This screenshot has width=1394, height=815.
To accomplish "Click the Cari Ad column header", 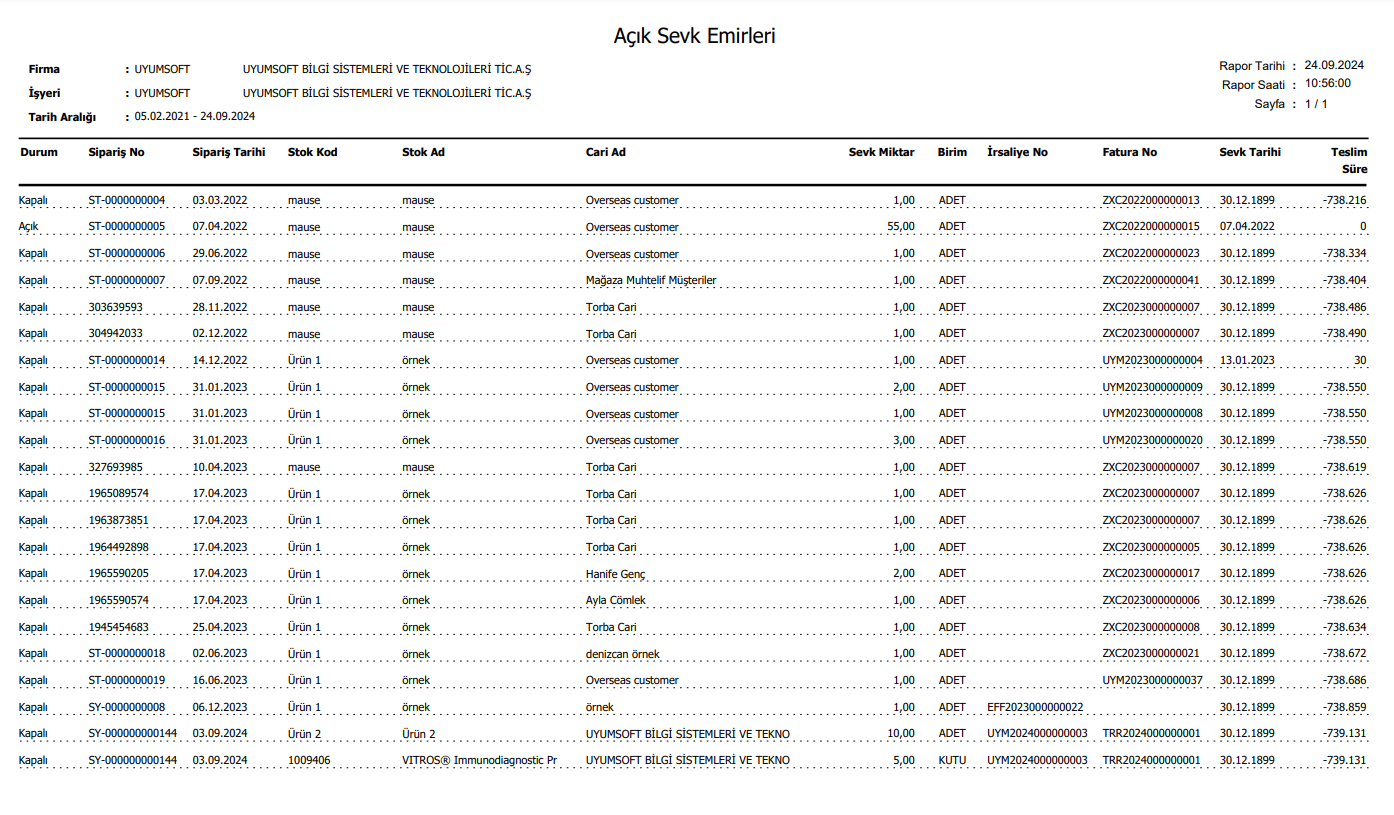I will [606, 152].
